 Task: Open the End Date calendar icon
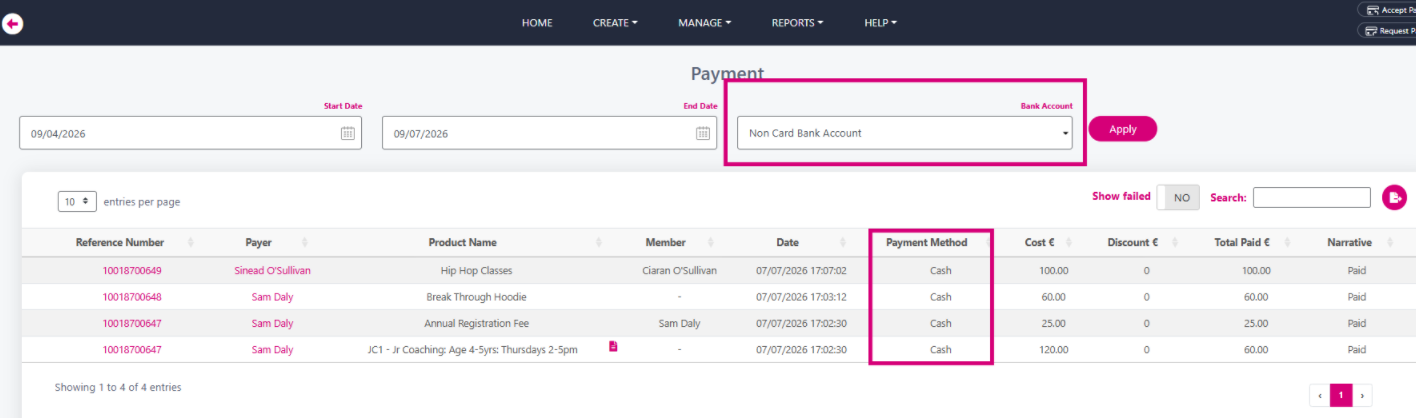pos(702,133)
